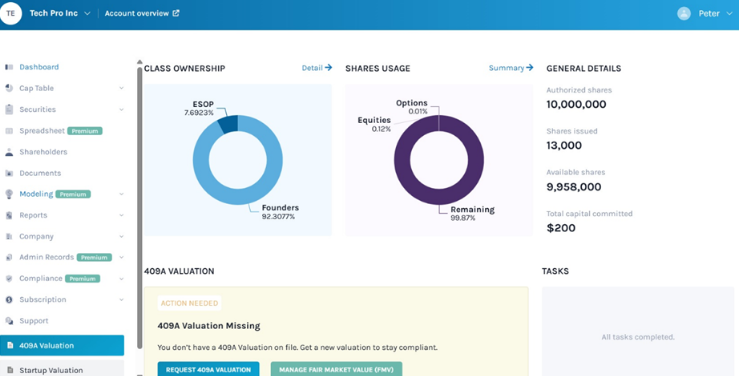Expand the Subscription submenu chevron

pyautogui.click(x=122, y=300)
